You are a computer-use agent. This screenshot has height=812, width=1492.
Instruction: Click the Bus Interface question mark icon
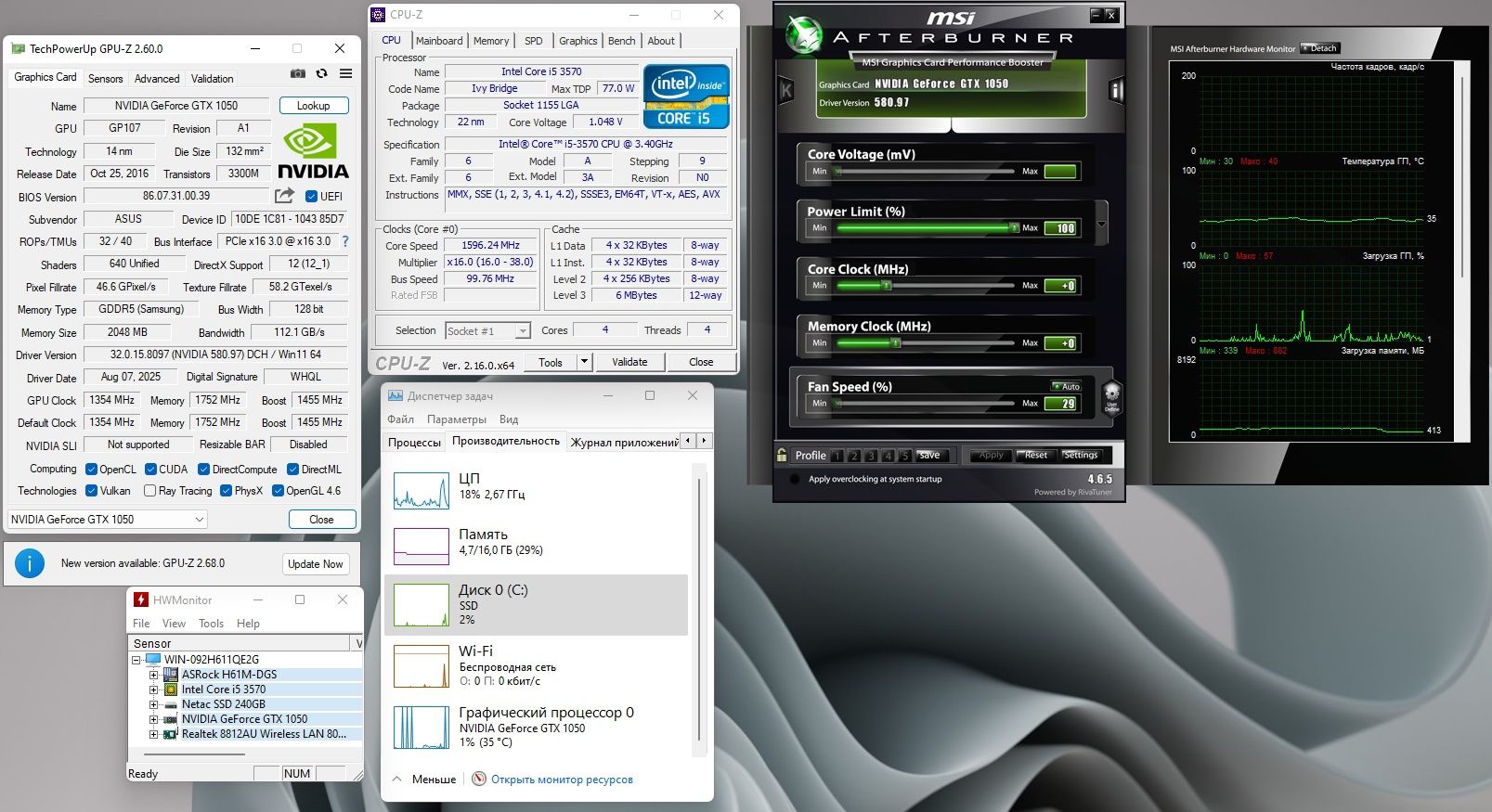click(x=345, y=241)
